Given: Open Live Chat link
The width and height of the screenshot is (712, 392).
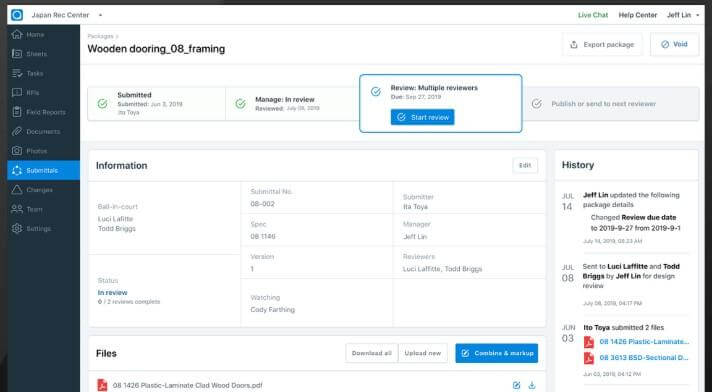Looking at the screenshot, I should click(x=593, y=15).
